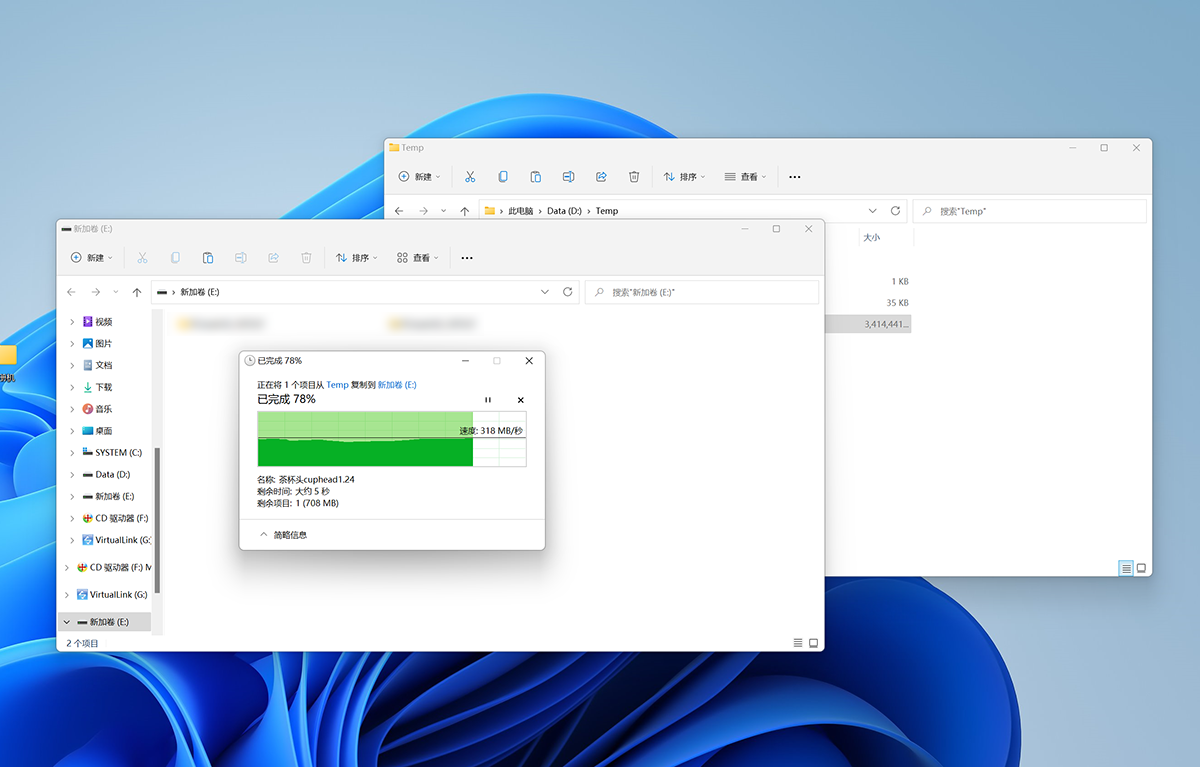
Task: Expand 视频 tree node arrow
Action: pos(72,322)
